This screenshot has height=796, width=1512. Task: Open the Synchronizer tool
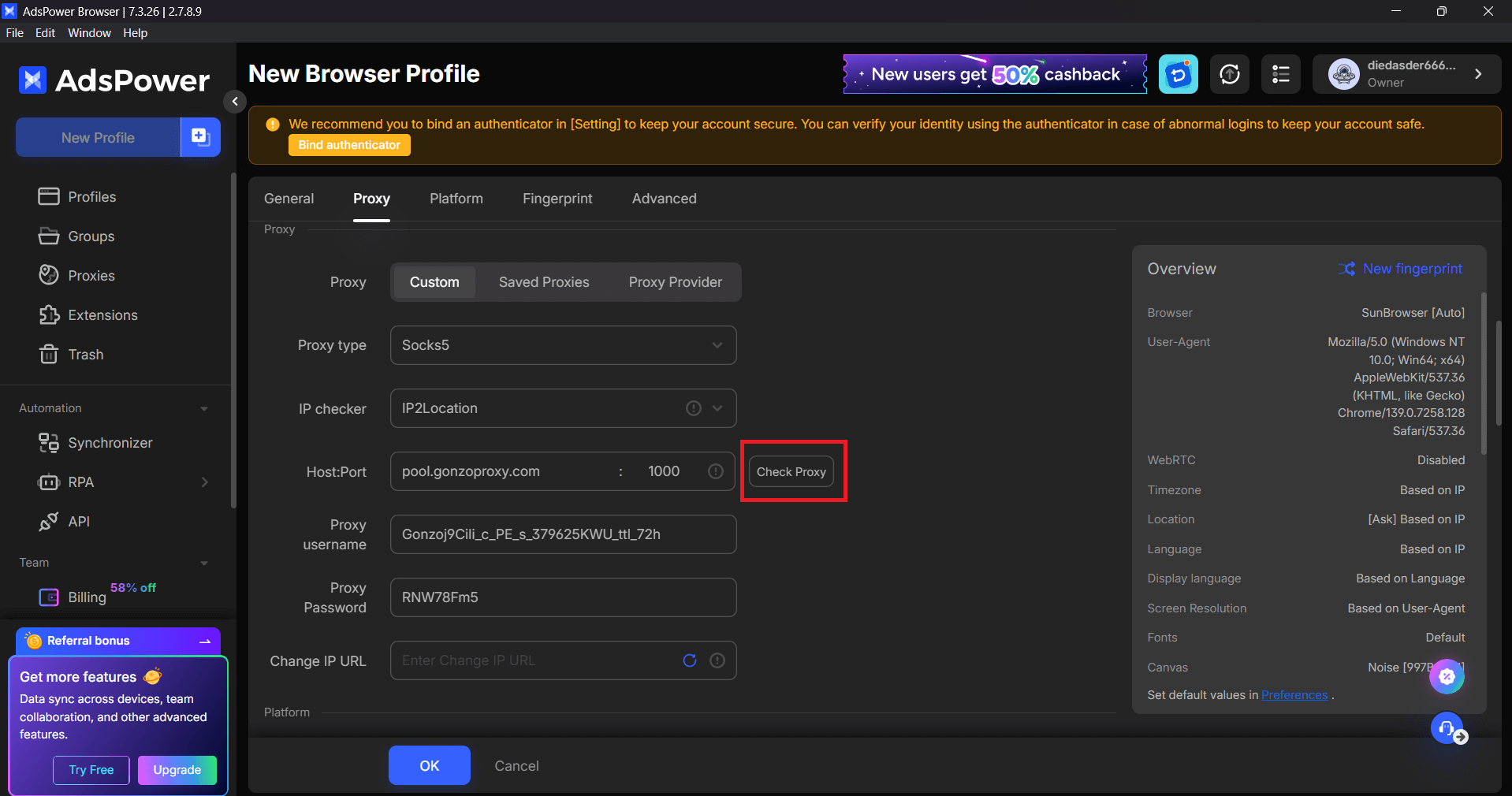[x=95, y=442]
